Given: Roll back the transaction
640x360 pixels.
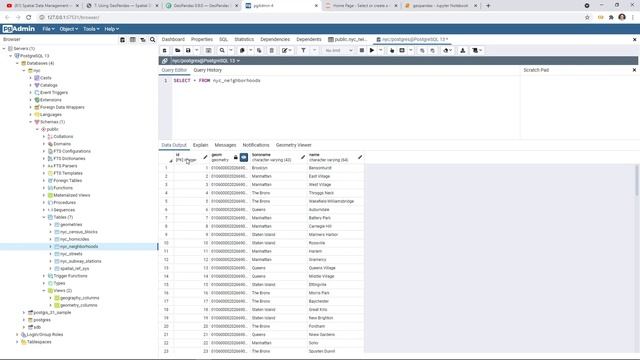Looking at the screenshot, I should pyautogui.click(x=433, y=51).
